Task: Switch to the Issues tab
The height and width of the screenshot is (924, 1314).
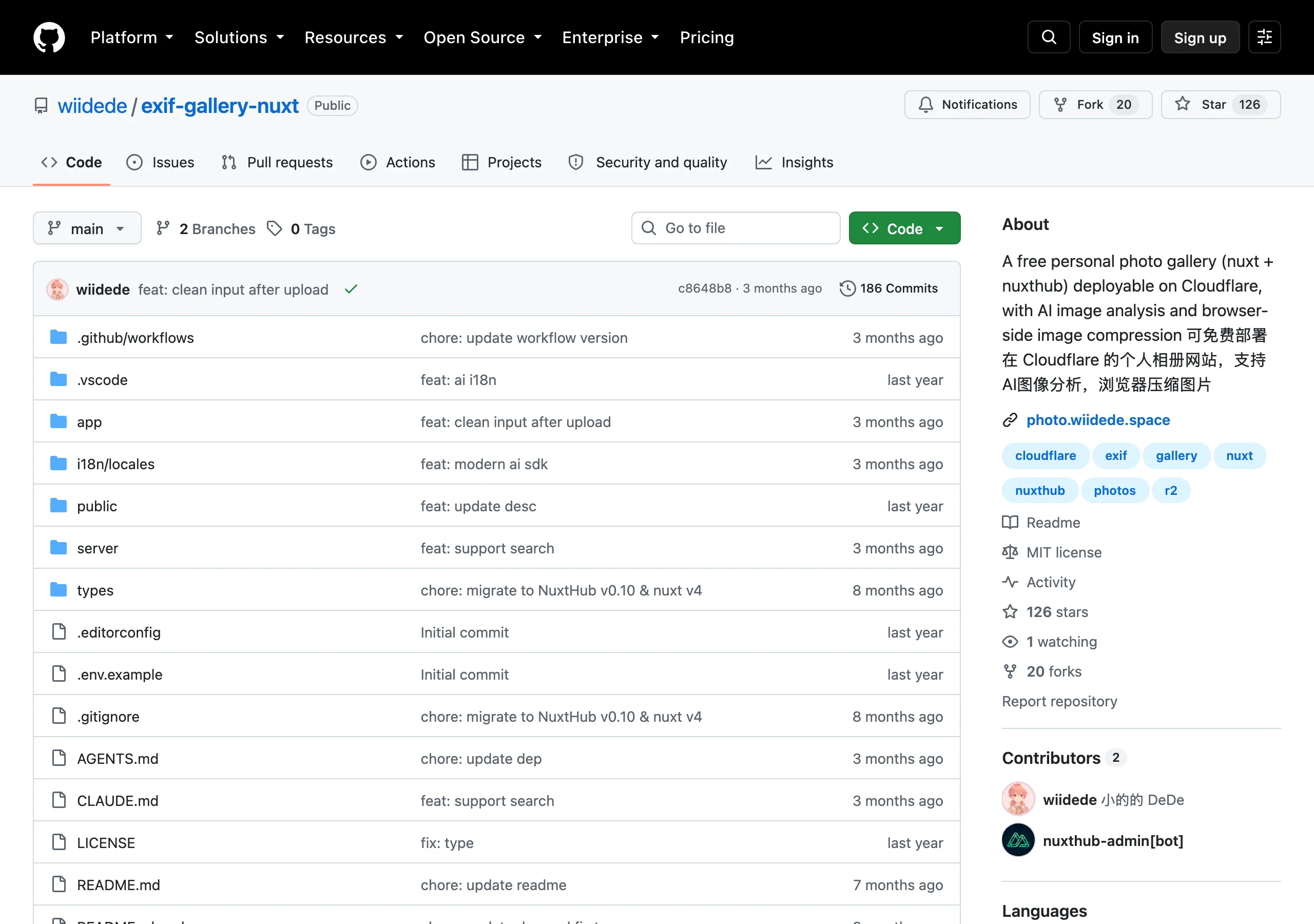Action: coord(160,163)
